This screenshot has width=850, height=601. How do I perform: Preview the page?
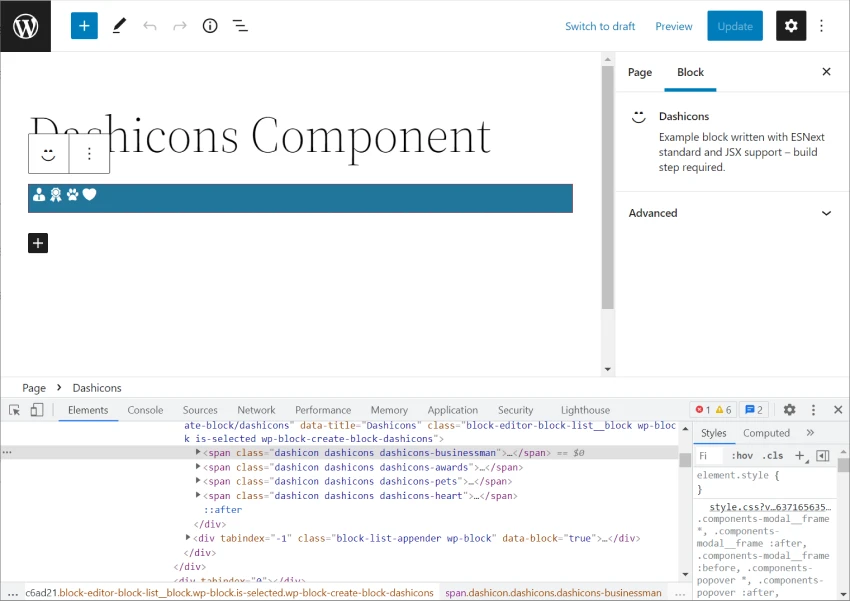[x=674, y=26]
